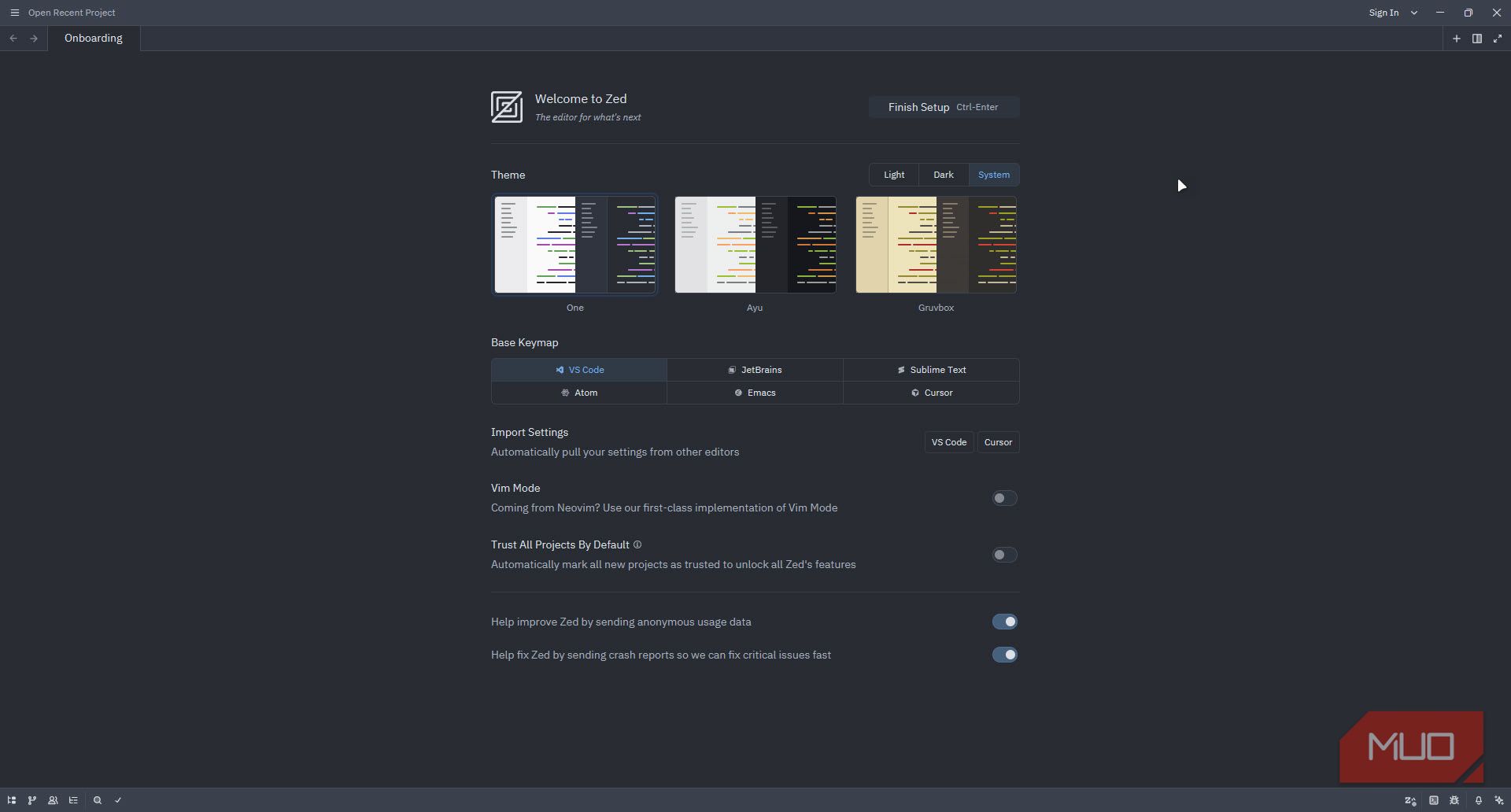Select the Ayu theme preview

(755, 245)
